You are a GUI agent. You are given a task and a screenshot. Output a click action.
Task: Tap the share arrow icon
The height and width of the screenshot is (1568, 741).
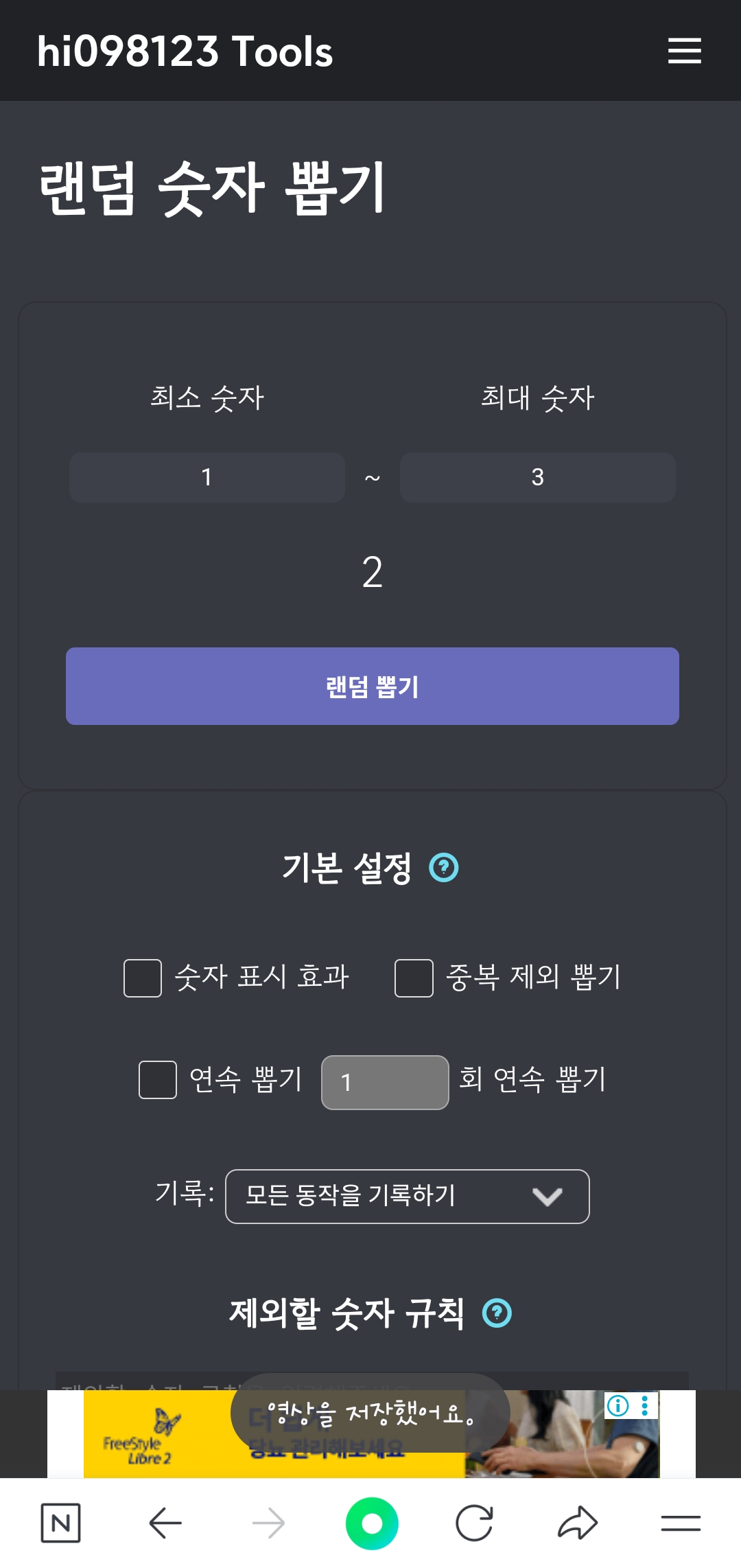pos(578,1523)
